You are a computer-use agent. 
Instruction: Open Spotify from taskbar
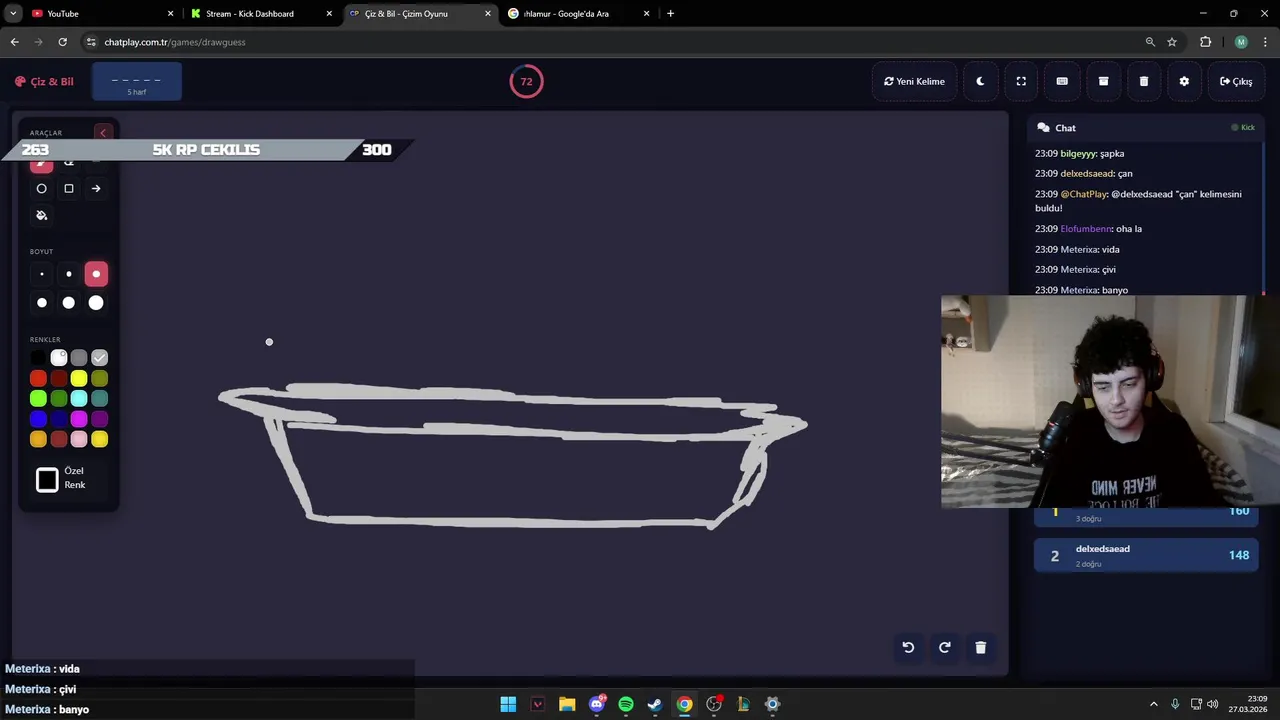tap(626, 704)
